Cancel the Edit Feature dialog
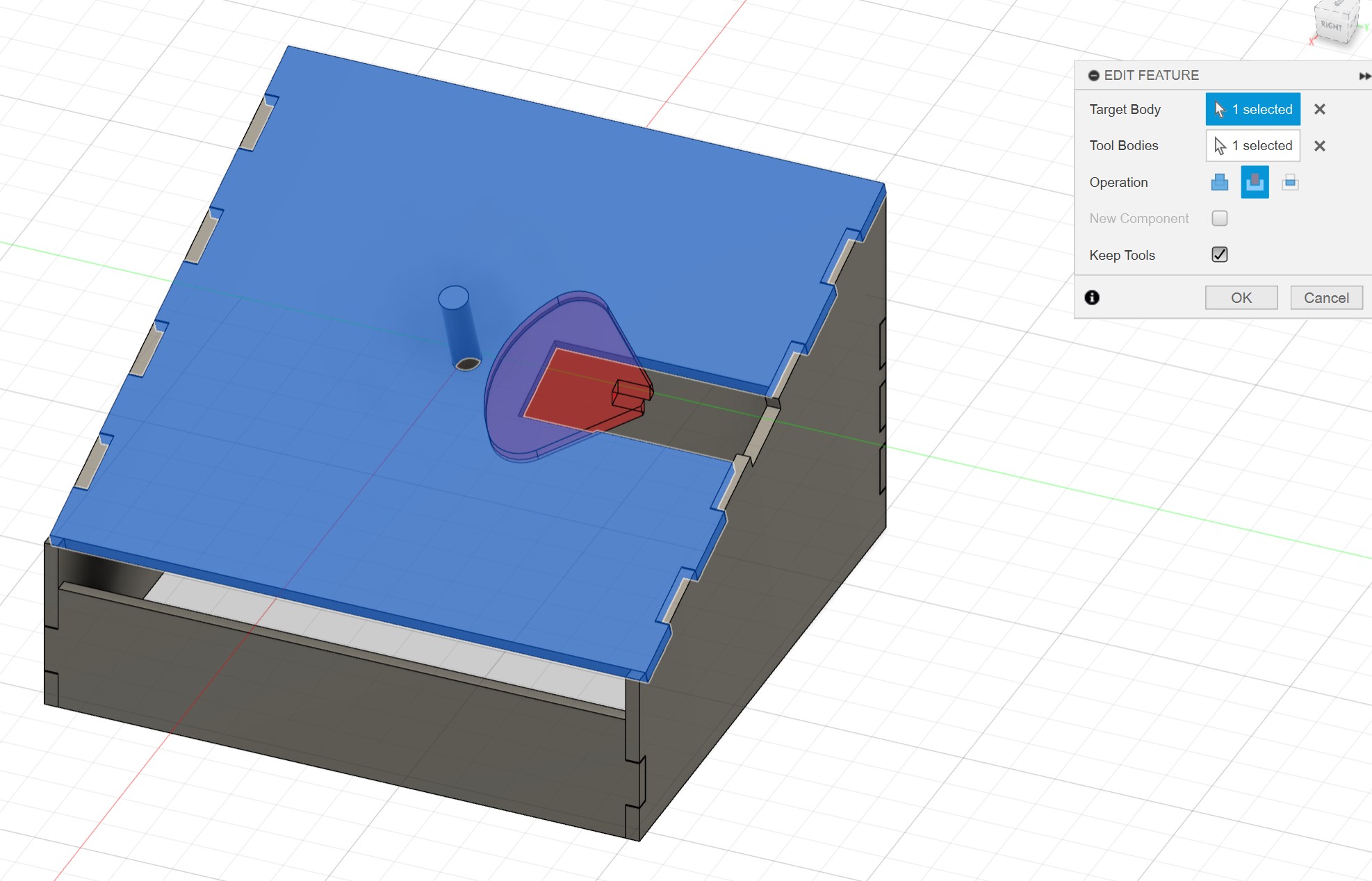 pos(1326,297)
